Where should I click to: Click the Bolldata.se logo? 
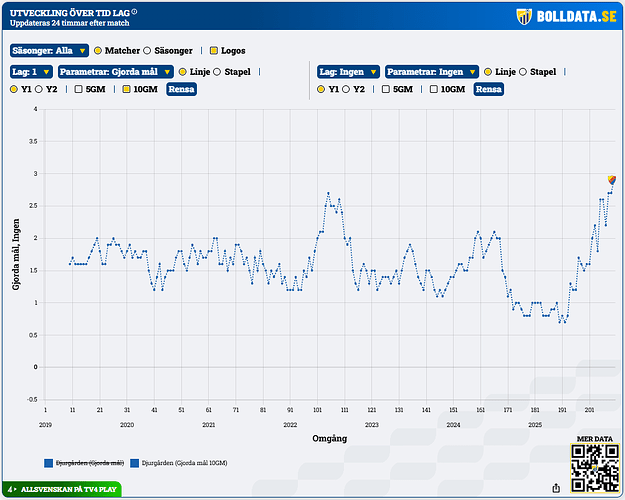566,17
